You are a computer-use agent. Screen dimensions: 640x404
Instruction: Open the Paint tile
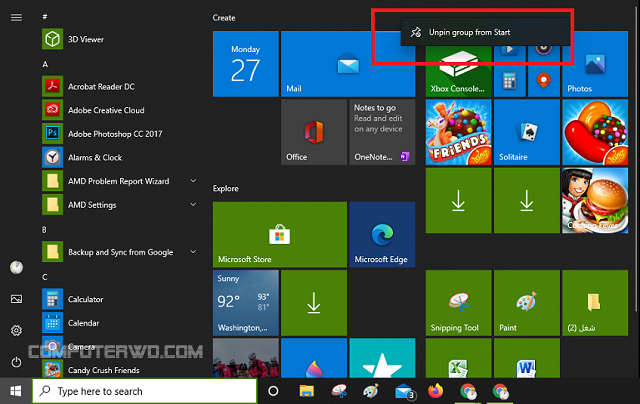(x=527, y=303)
